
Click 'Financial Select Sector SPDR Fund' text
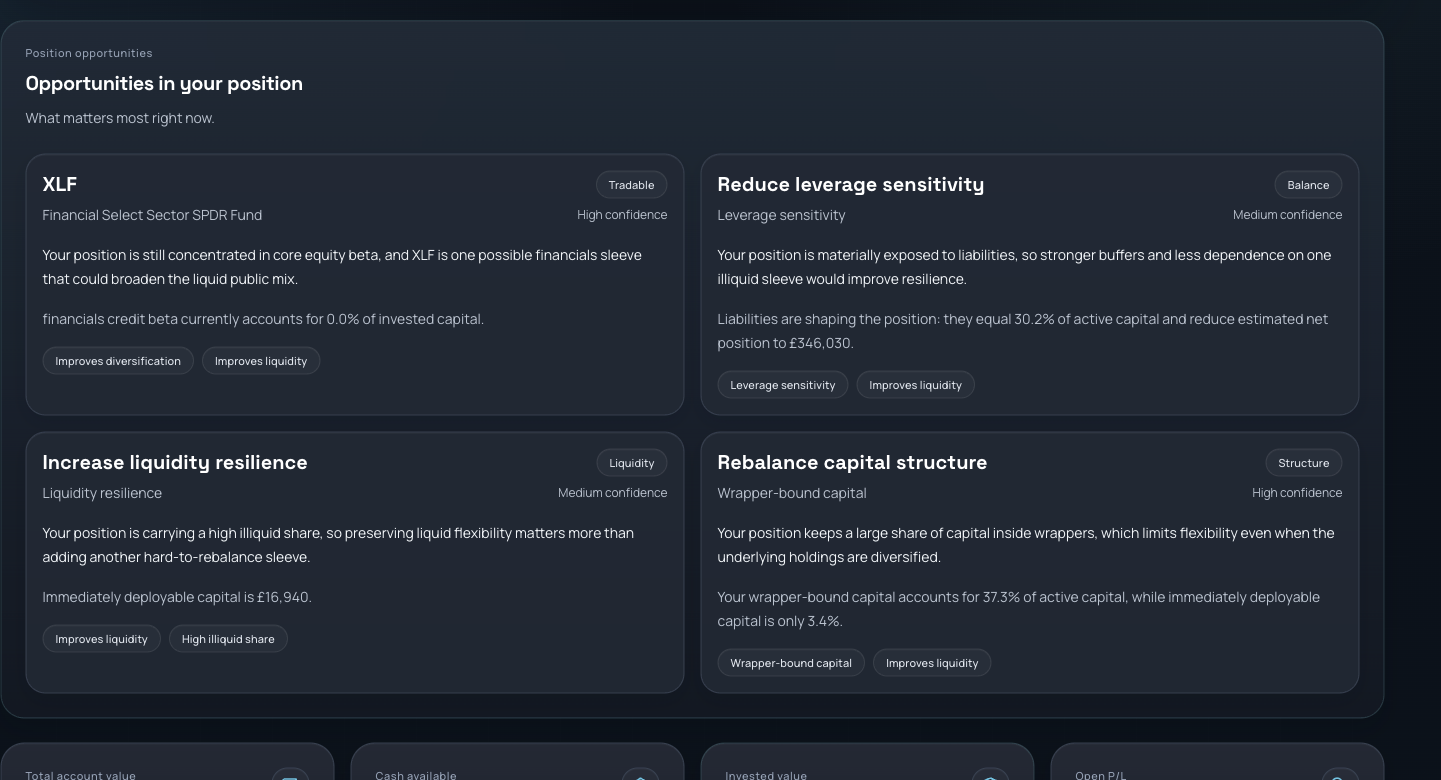pyautogui.click(x=152, y=215)
